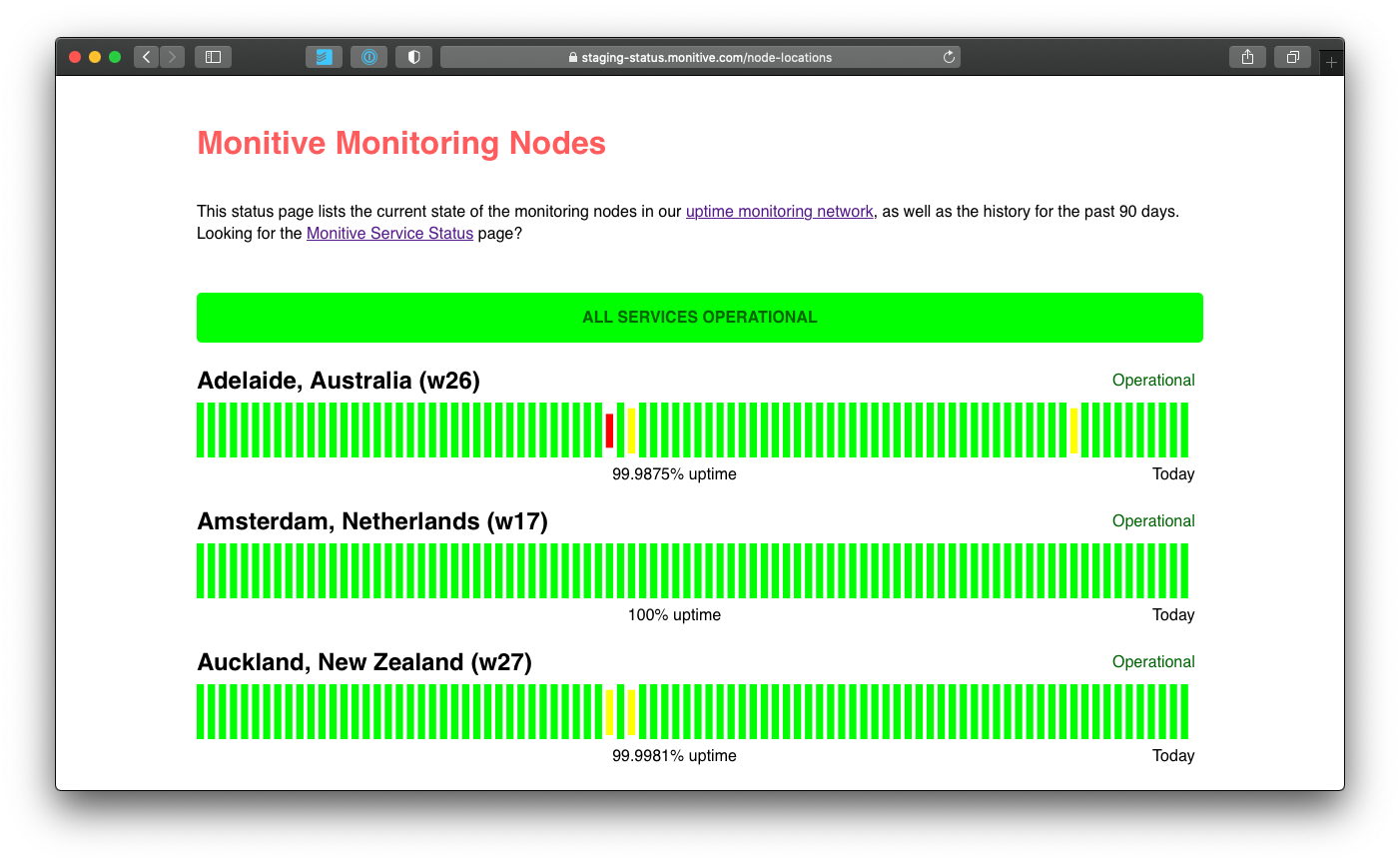1400x864 pixels.
Task: Open the Safari sidebar
Action: coord(213,57)
